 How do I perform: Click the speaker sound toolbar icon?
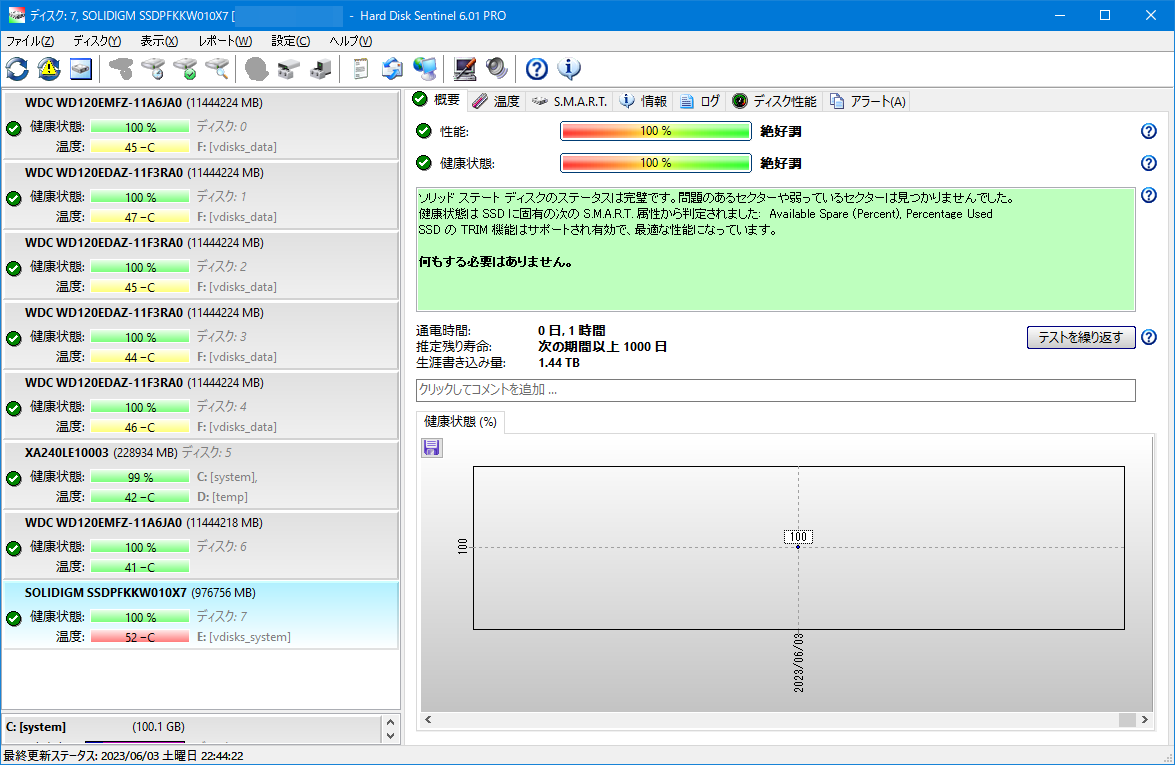(x=496, y=69)
